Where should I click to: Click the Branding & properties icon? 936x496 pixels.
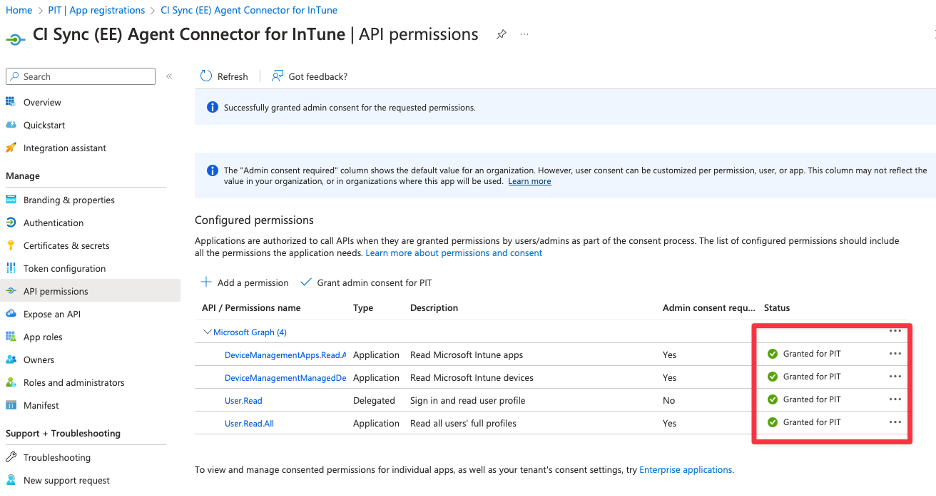(x=11, y=199)
